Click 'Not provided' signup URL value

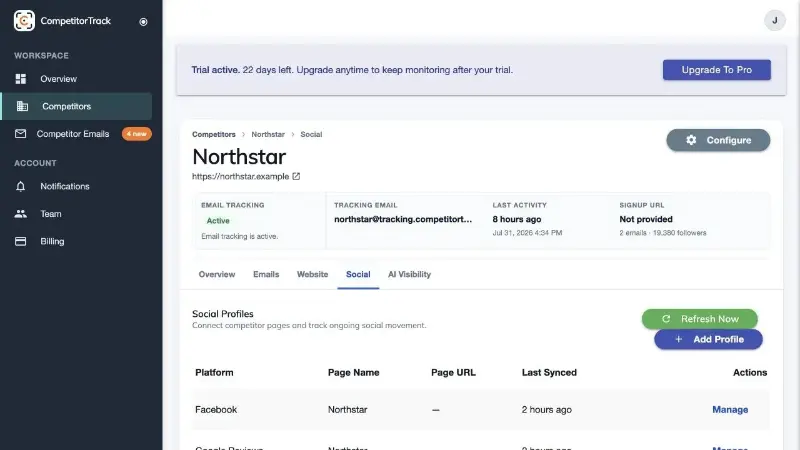pos(646,219)
